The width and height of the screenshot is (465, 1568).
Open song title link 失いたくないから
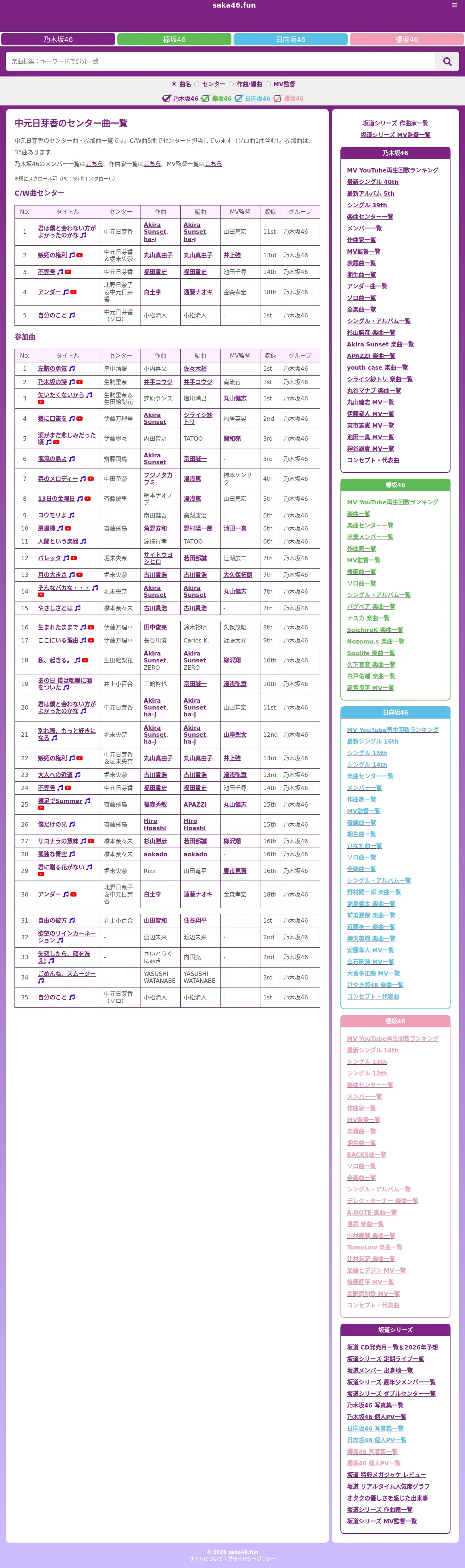pyautogui.click(x=61, y=395)
